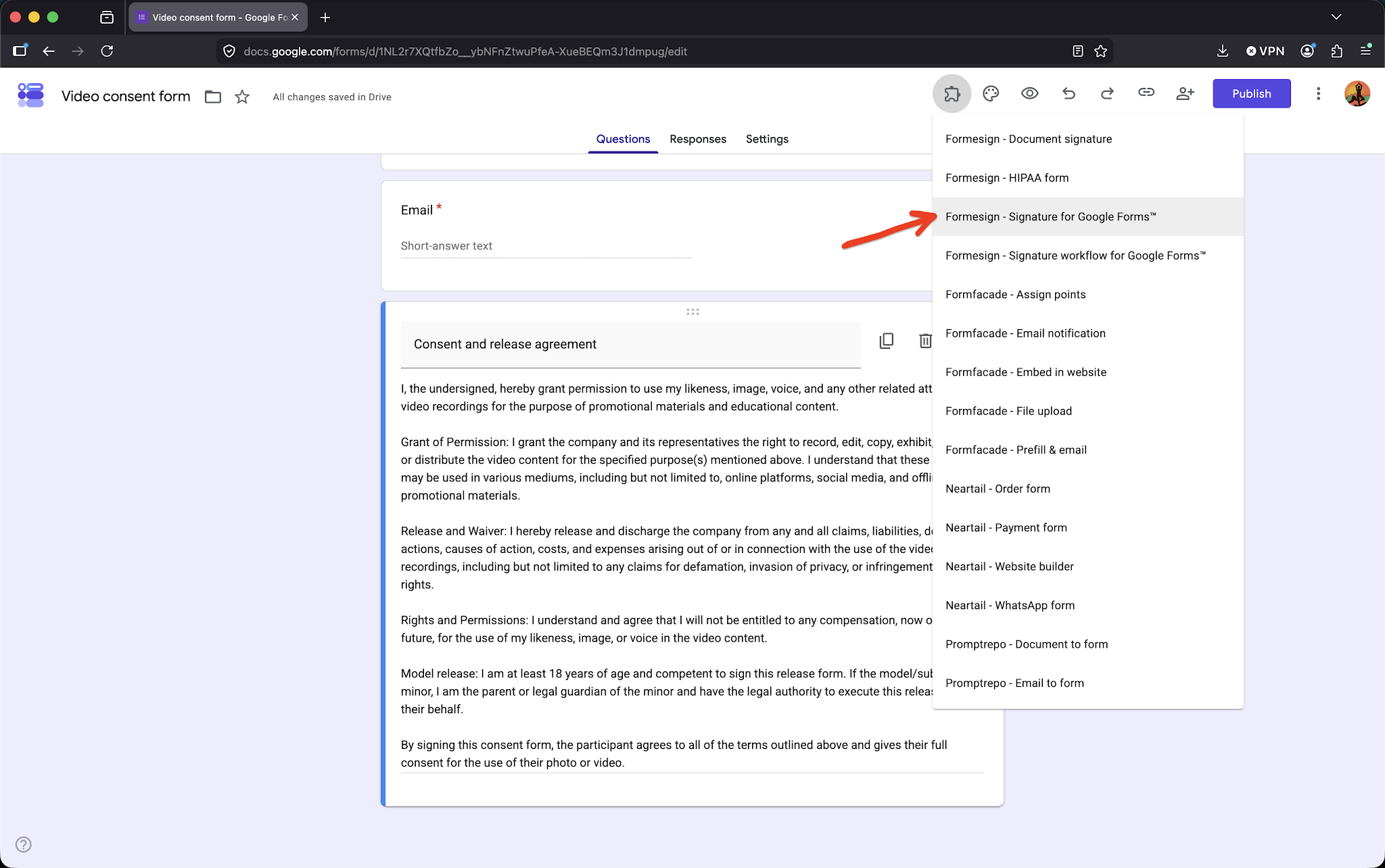Switch to the Responses tab
The width and height of the screenshot is (1385, 868).
pos(698,139)
